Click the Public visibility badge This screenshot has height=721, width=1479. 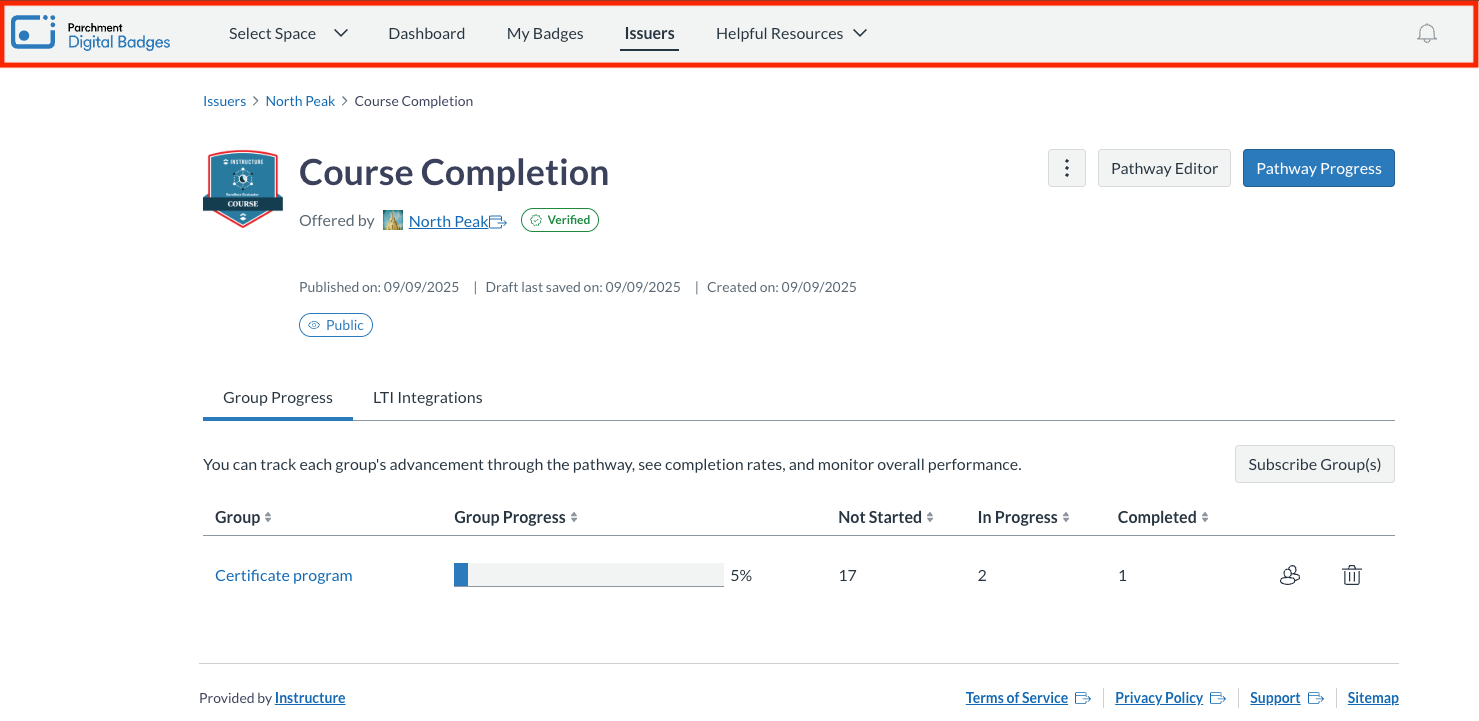coord(335,324)
